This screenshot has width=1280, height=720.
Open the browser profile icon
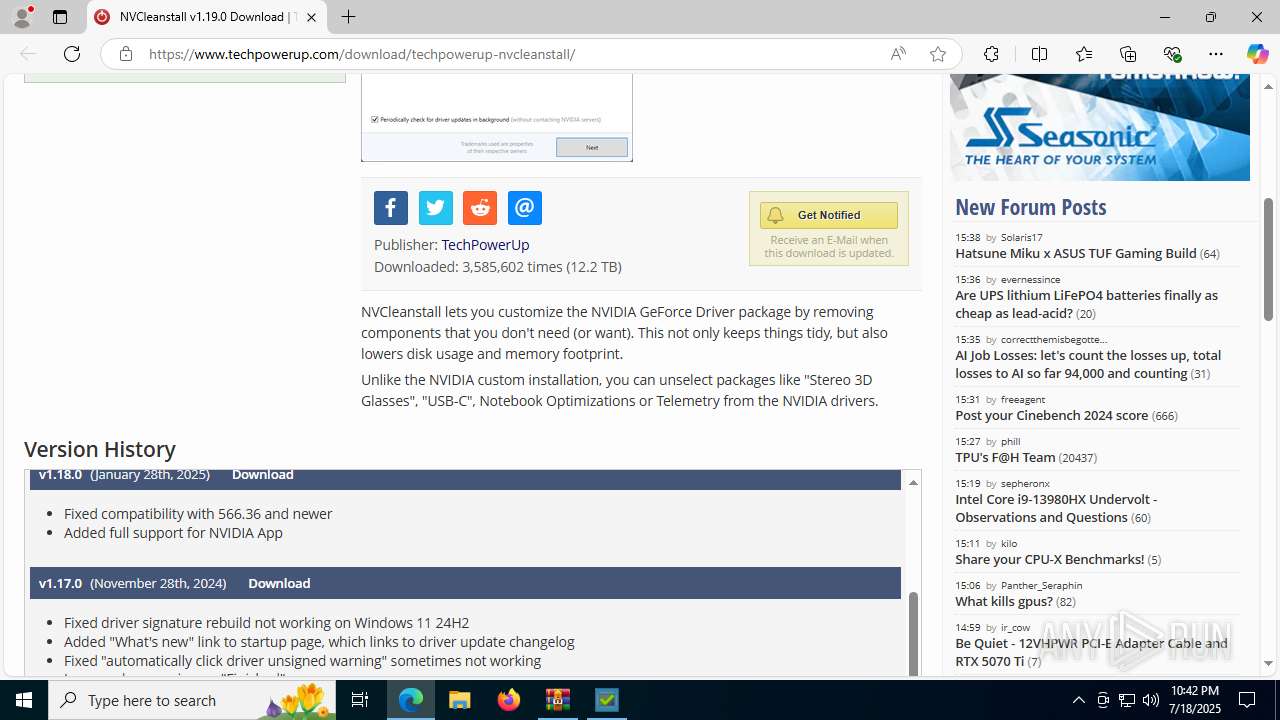pyautogui.click(x=22, y=17)
